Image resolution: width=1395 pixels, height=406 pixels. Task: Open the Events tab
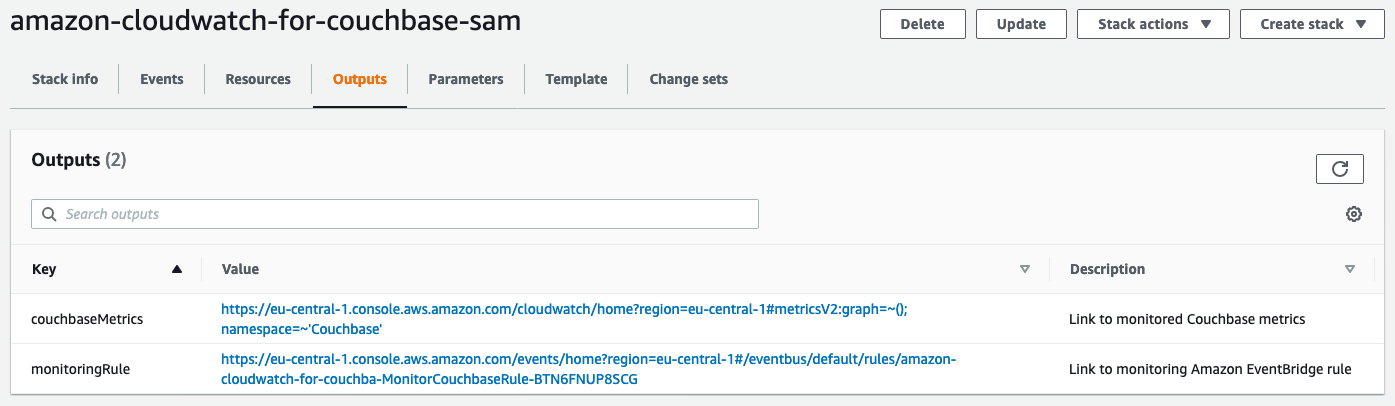pos(162,79)
